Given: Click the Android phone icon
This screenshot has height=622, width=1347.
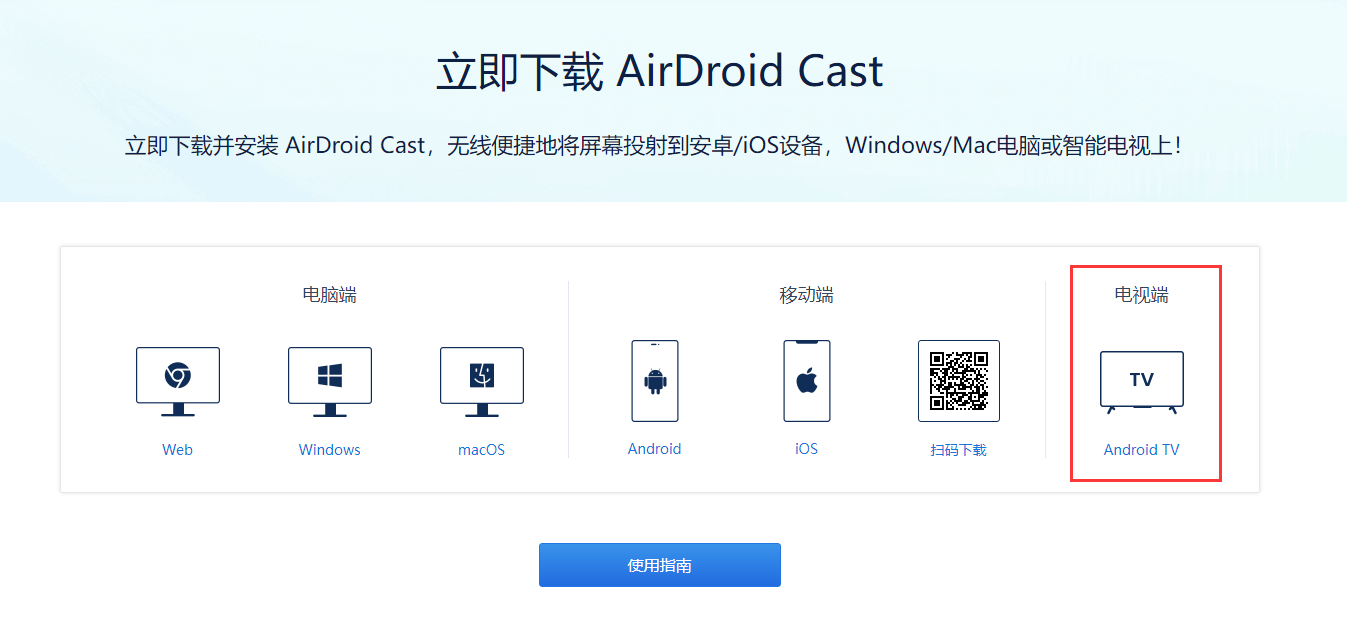Looking at the screenshot, I should click(655, 381).
